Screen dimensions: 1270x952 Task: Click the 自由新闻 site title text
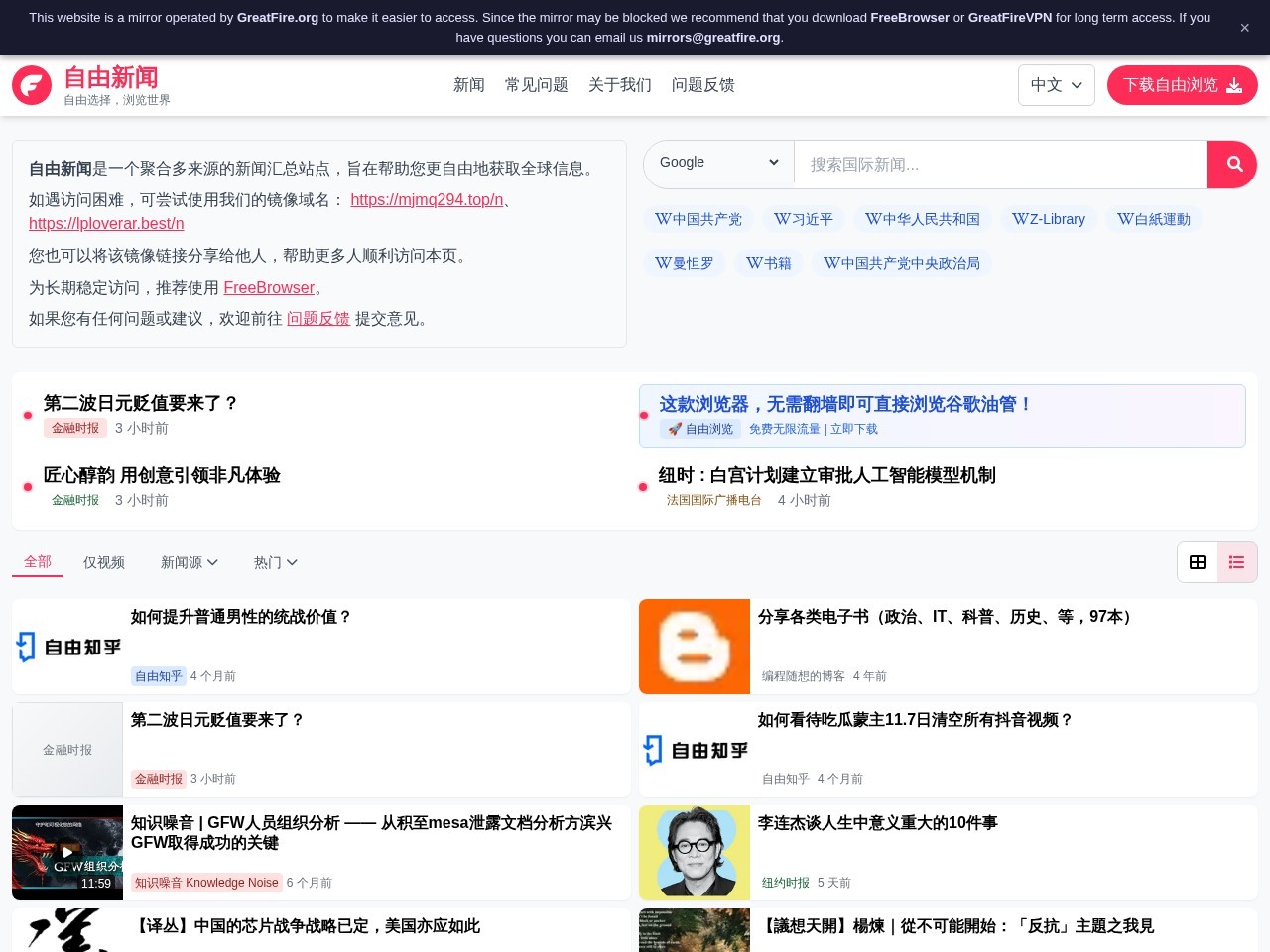[x=111, y=77]
